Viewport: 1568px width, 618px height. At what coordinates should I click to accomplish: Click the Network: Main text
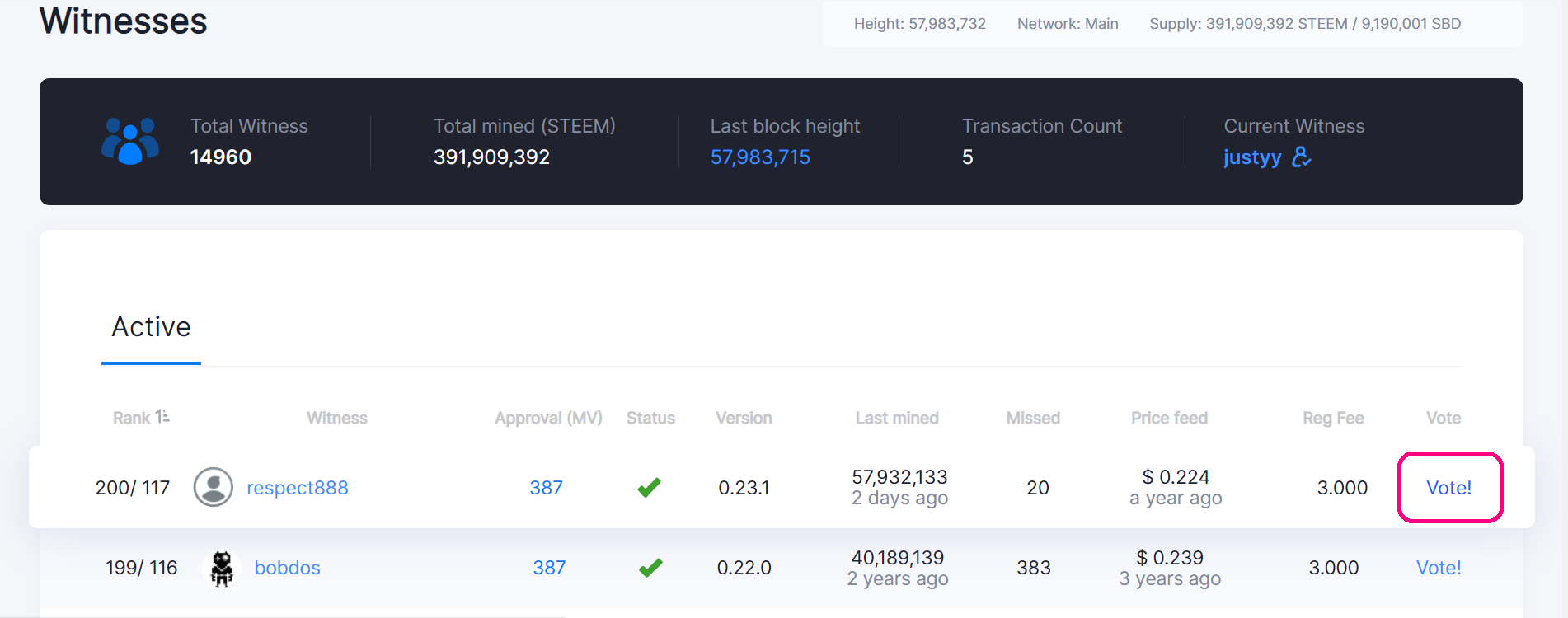coord(1068,24)
